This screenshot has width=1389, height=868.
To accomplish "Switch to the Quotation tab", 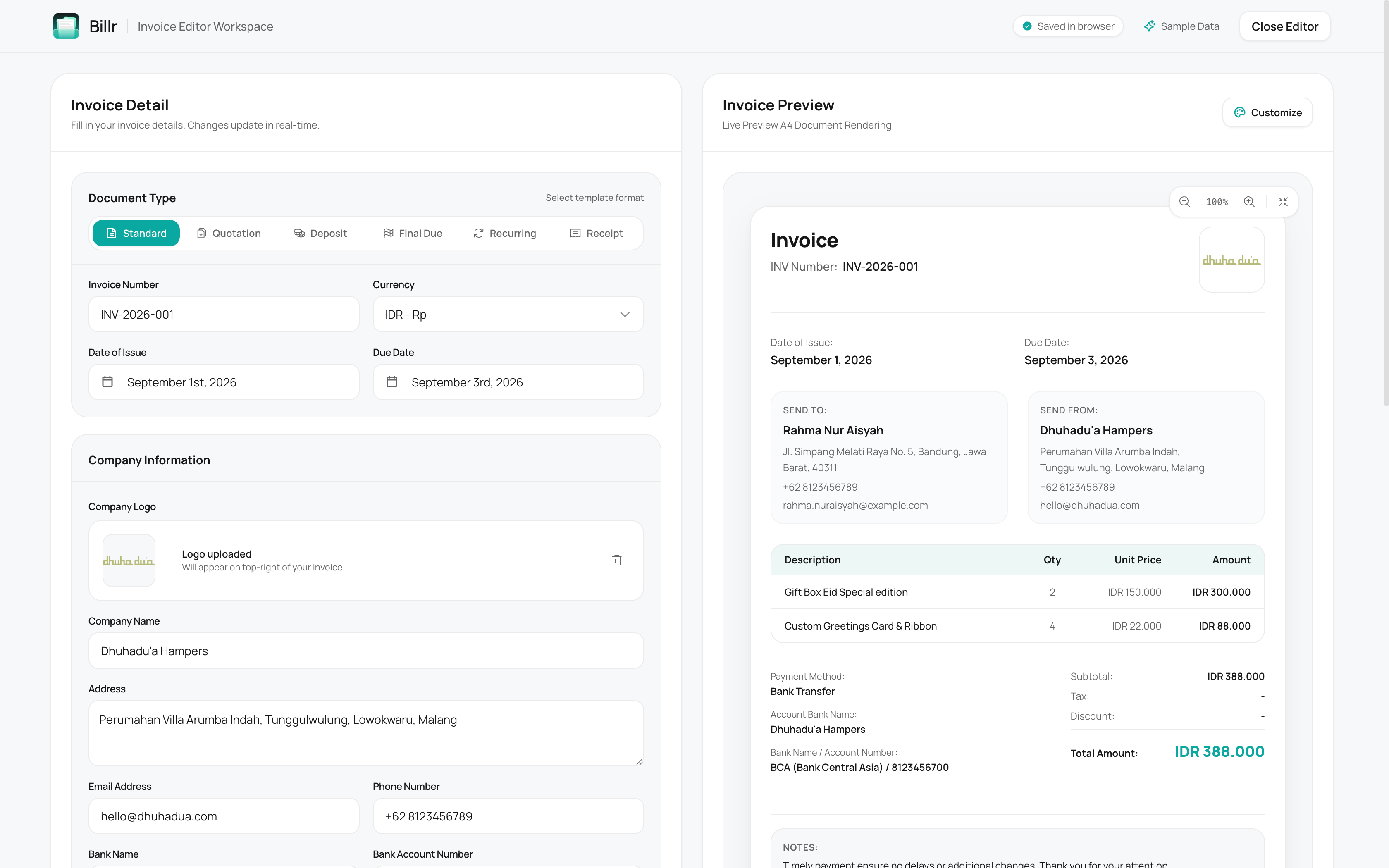I will coord(229,233).
